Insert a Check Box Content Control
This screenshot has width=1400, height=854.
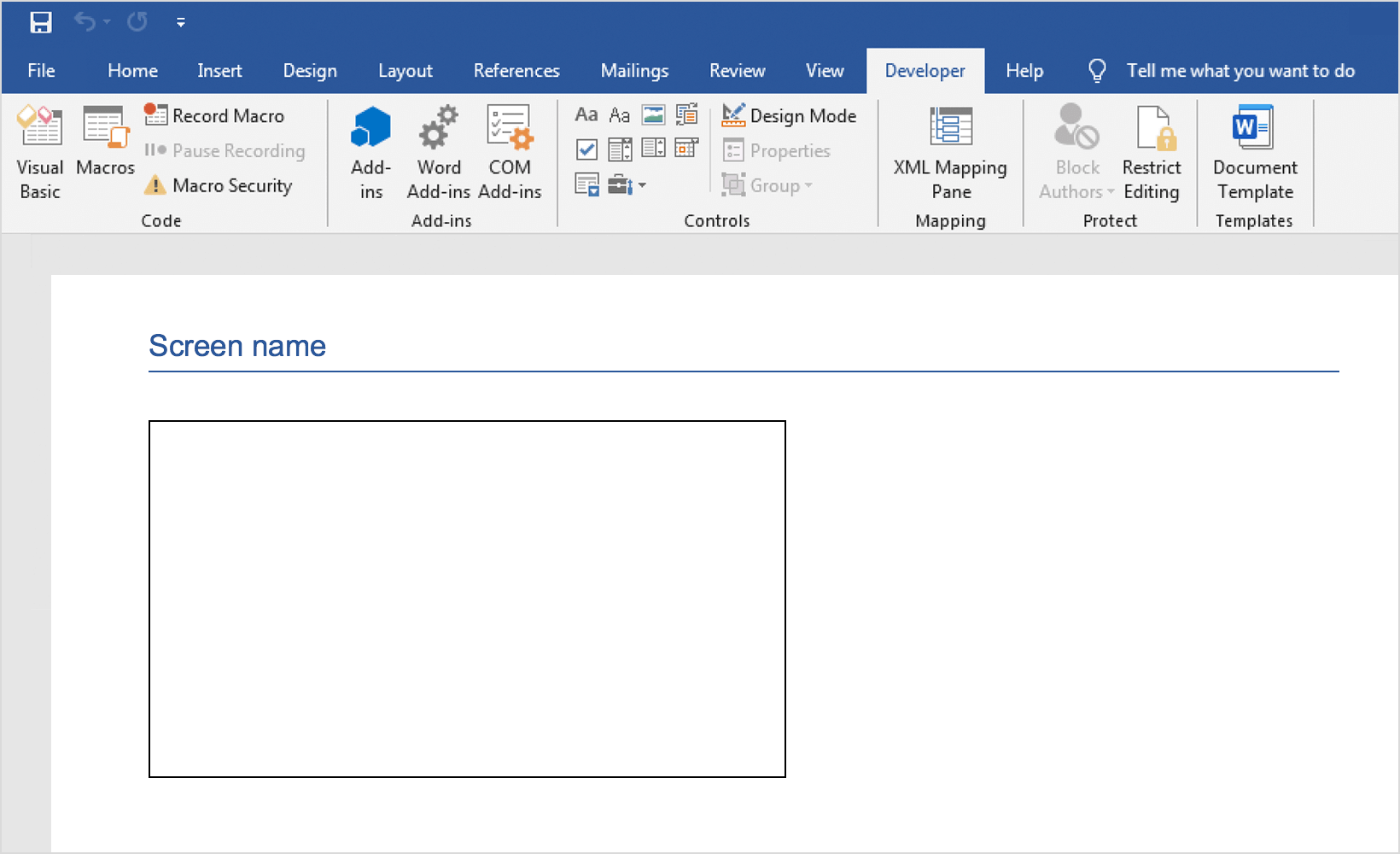tap(586, 150)
